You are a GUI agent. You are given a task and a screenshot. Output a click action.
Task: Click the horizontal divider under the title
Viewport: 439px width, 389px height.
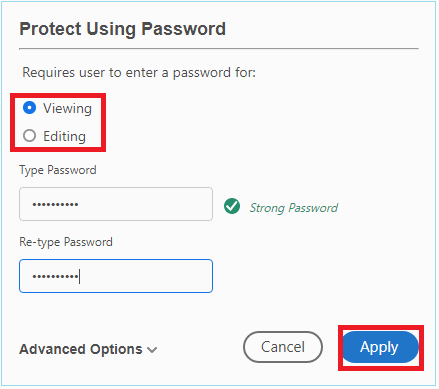point(219,49)
